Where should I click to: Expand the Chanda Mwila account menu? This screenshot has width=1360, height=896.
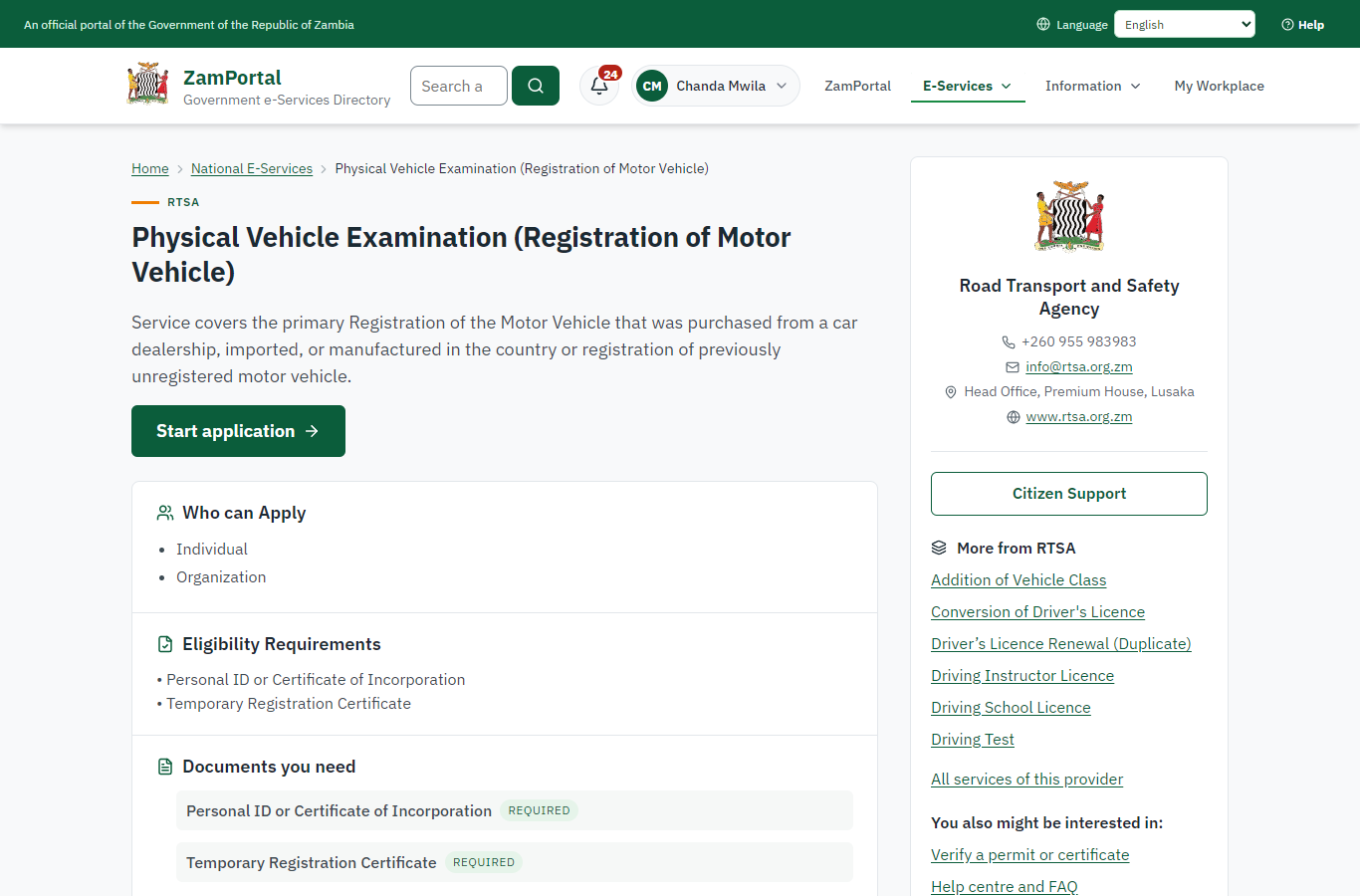716,86
